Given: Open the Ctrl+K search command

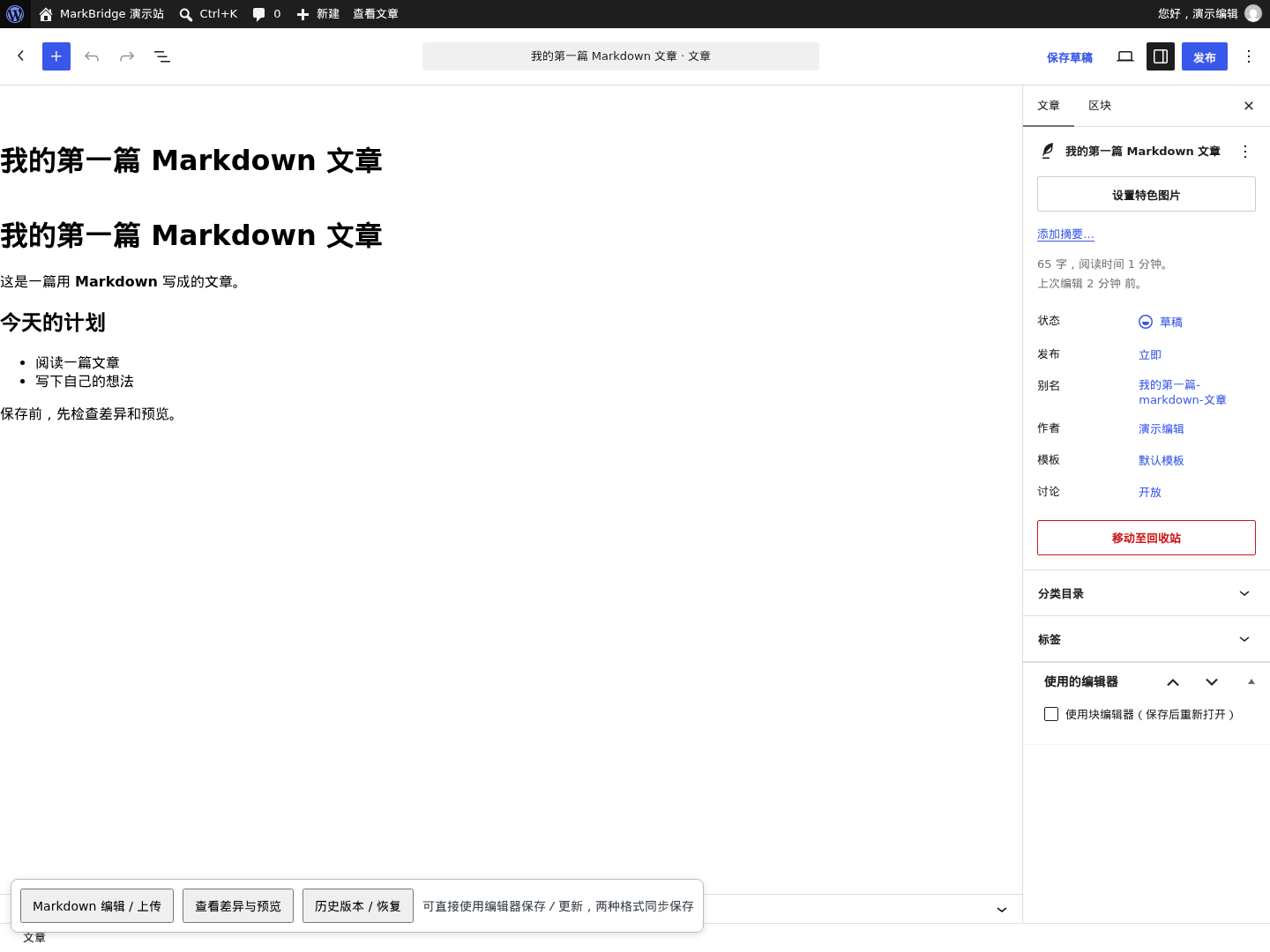Looking at the screenshot, I should coord(208,14).
